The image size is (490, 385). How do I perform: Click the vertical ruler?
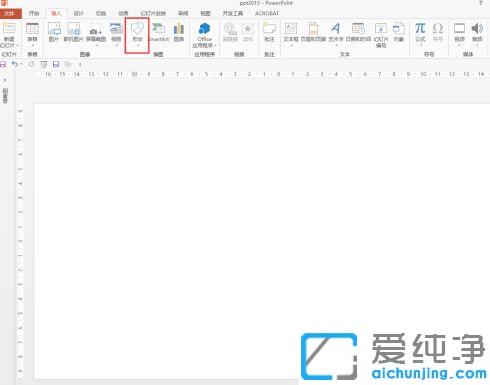click(20, 242)
